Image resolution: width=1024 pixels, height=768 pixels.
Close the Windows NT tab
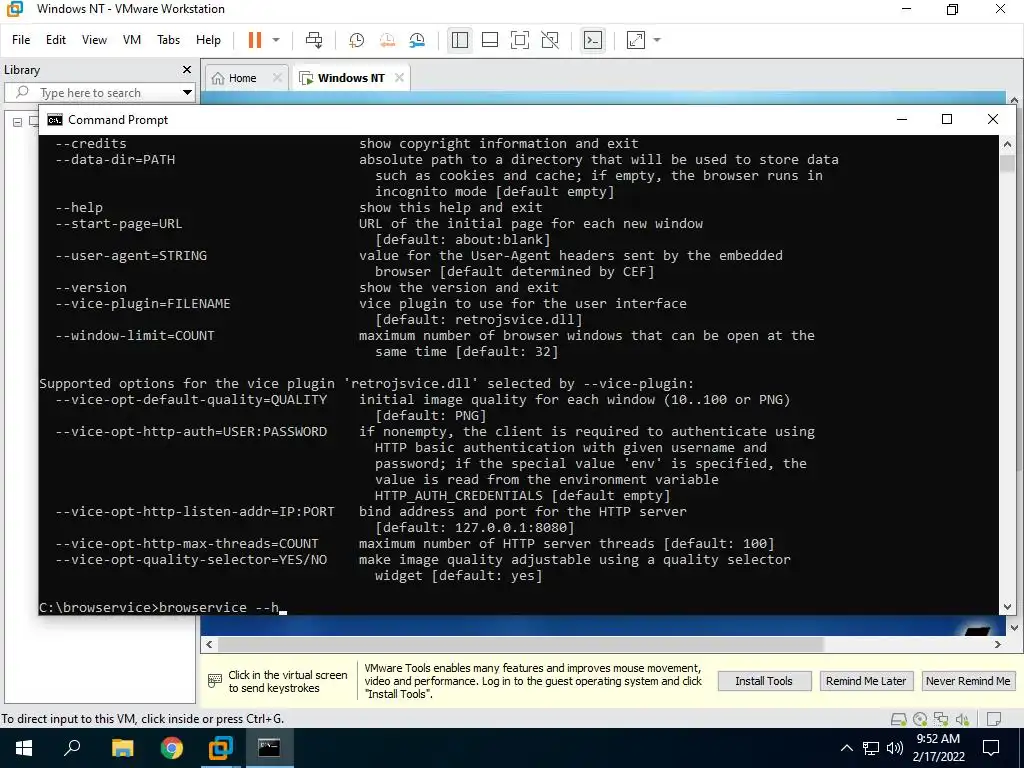point(399,78)
